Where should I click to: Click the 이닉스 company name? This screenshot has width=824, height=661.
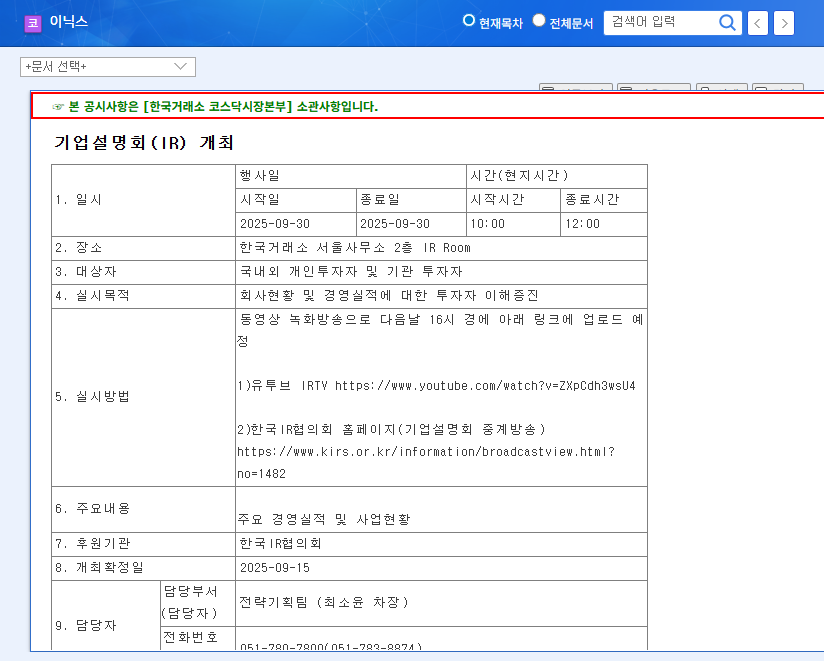[68, 22]
